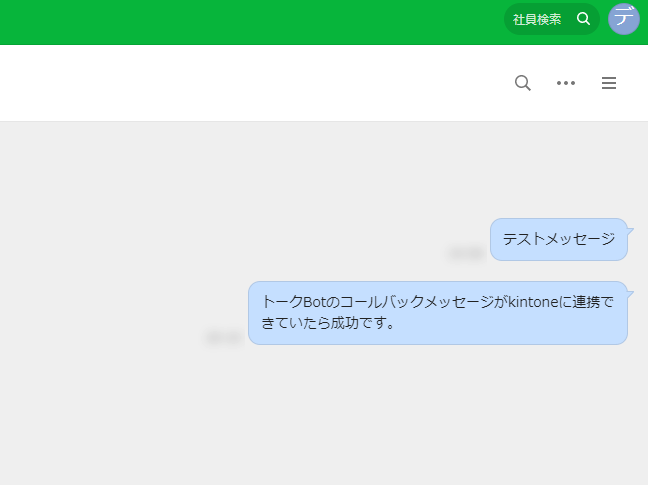648x485 pixels.
Task: Click the 社員検索 label text
Action: [x=537, y=19]
